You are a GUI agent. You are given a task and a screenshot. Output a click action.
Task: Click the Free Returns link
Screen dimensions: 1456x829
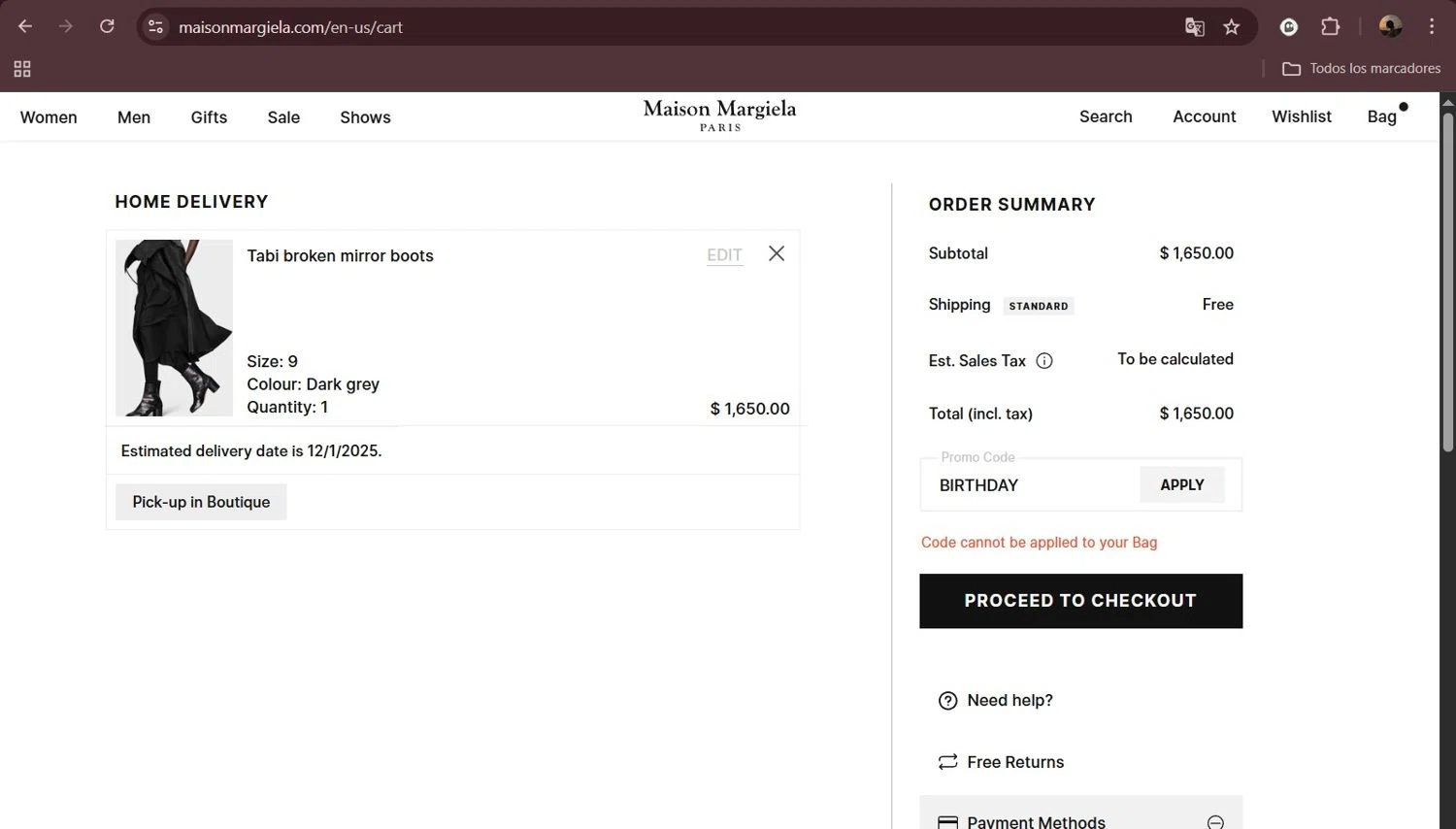1015,762
